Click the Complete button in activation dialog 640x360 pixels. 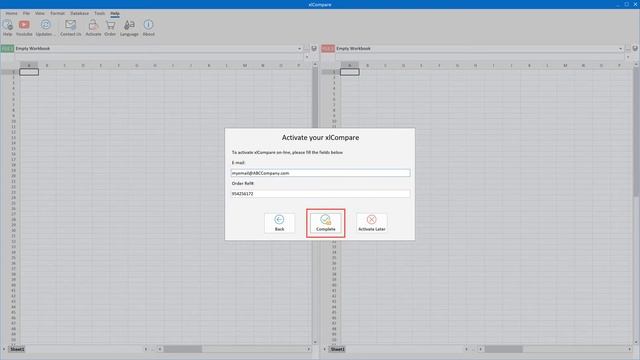coord(325,223)
